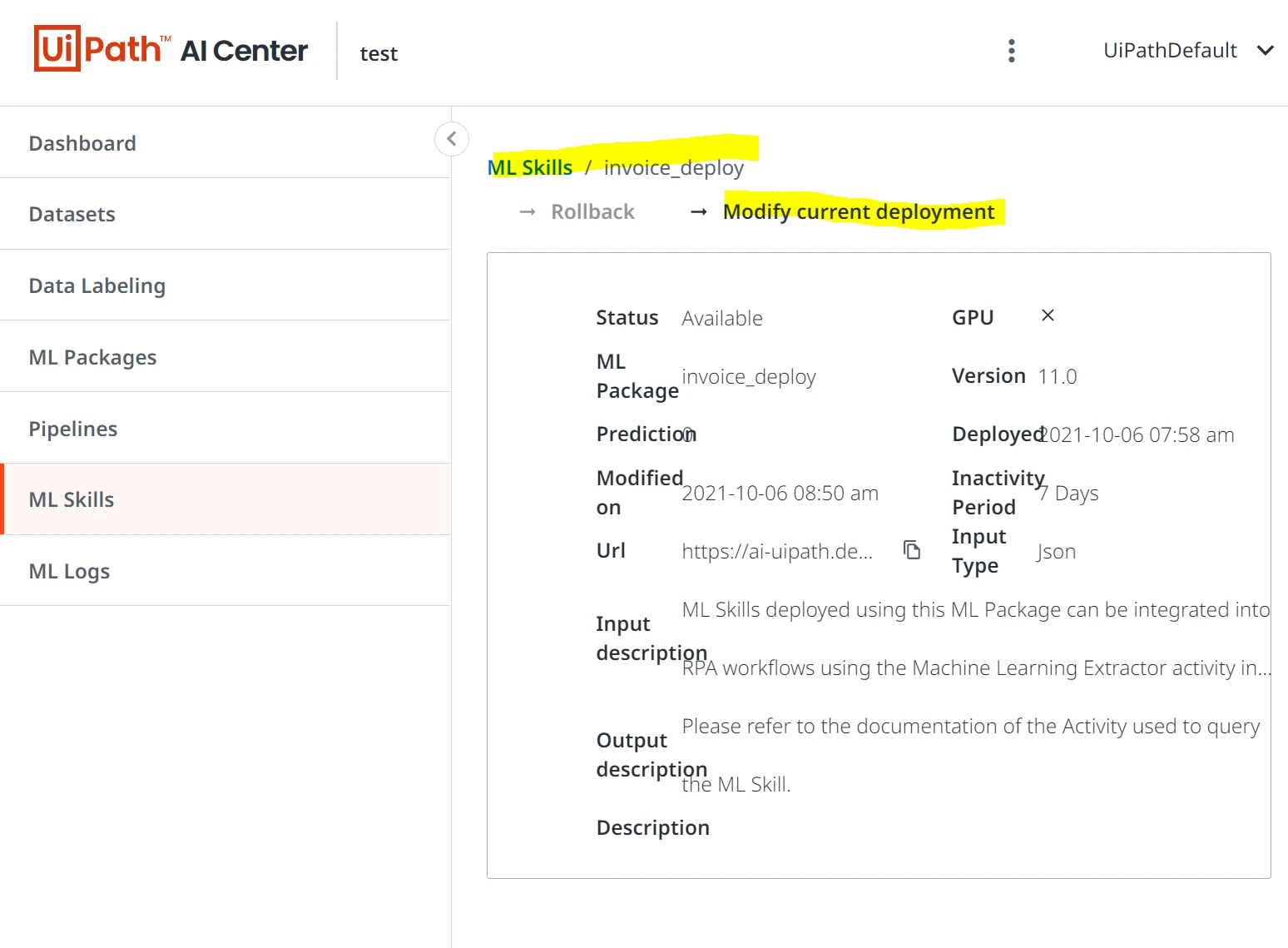Click the truncated https://ai-uipath.de... URL text

(x=777, y=551)
